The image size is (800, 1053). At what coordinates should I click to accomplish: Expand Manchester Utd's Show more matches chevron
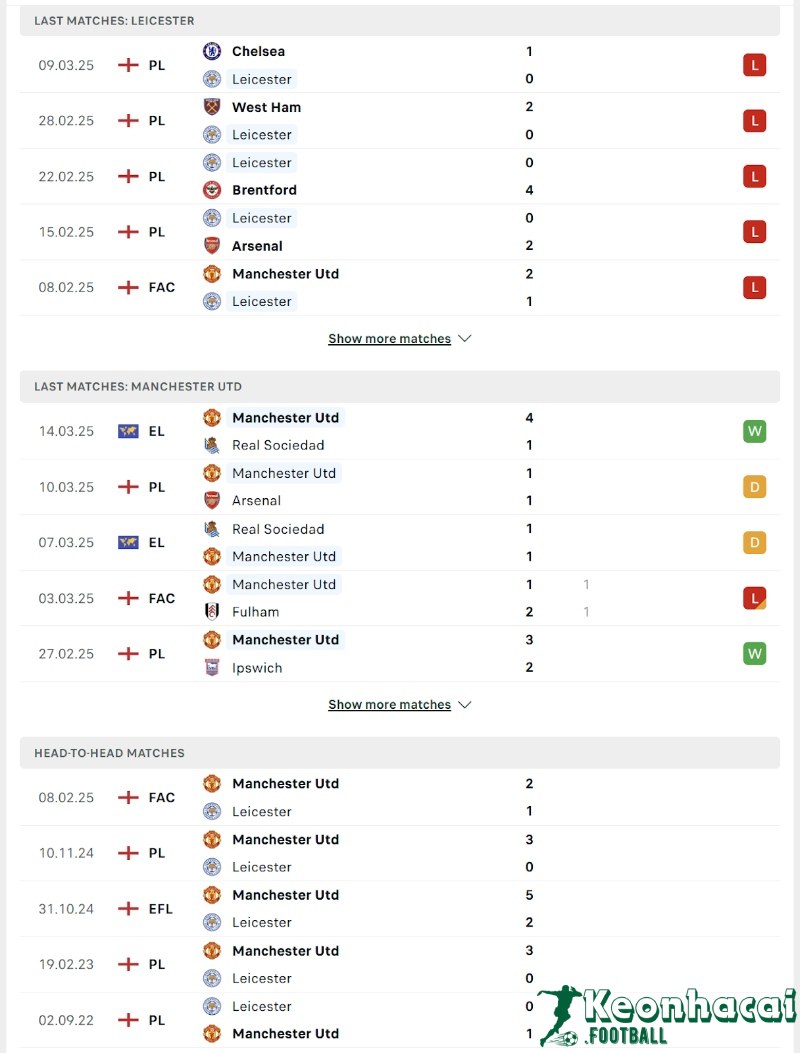464,704
